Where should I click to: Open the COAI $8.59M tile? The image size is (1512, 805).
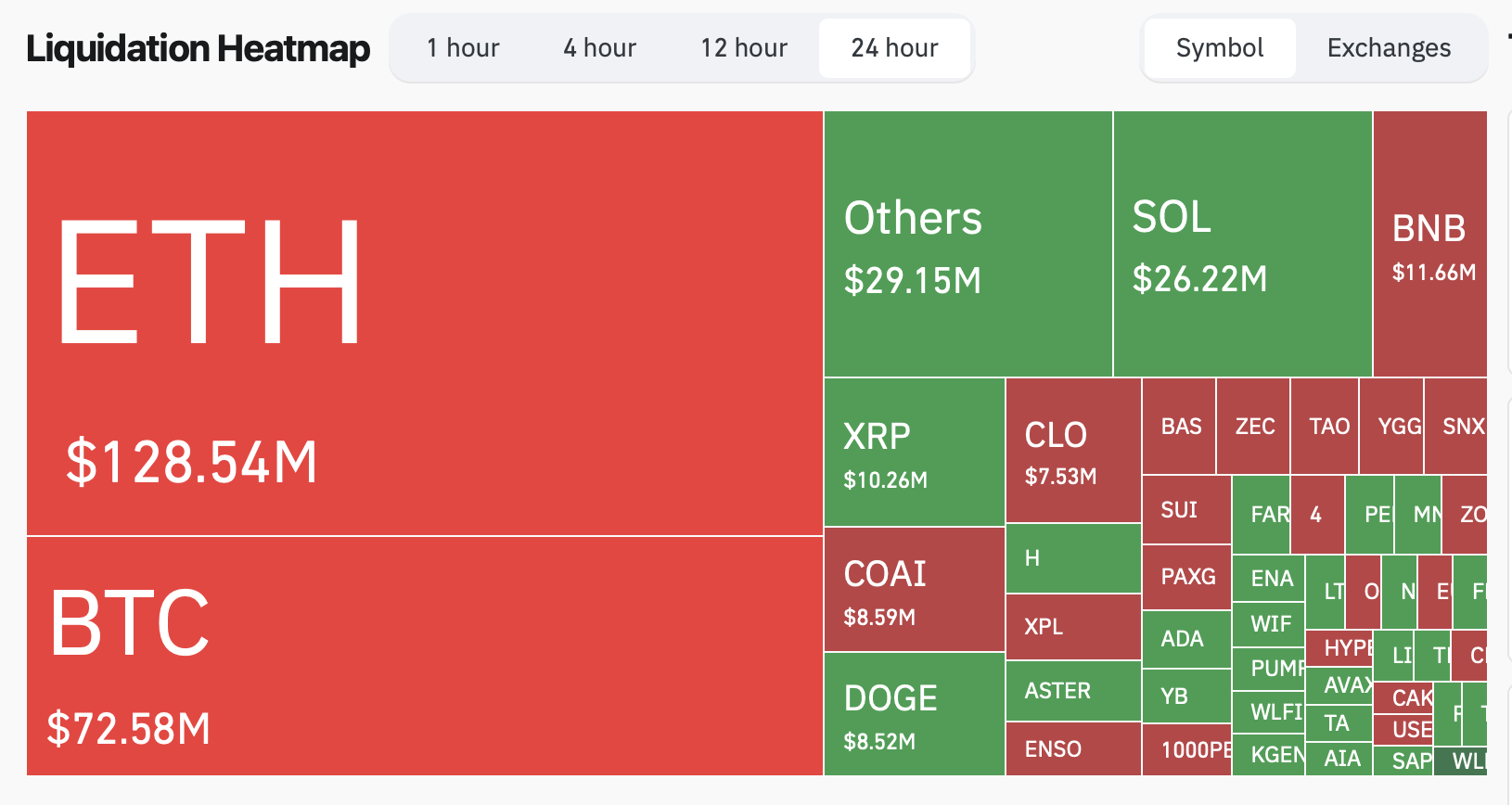(914, 590)
